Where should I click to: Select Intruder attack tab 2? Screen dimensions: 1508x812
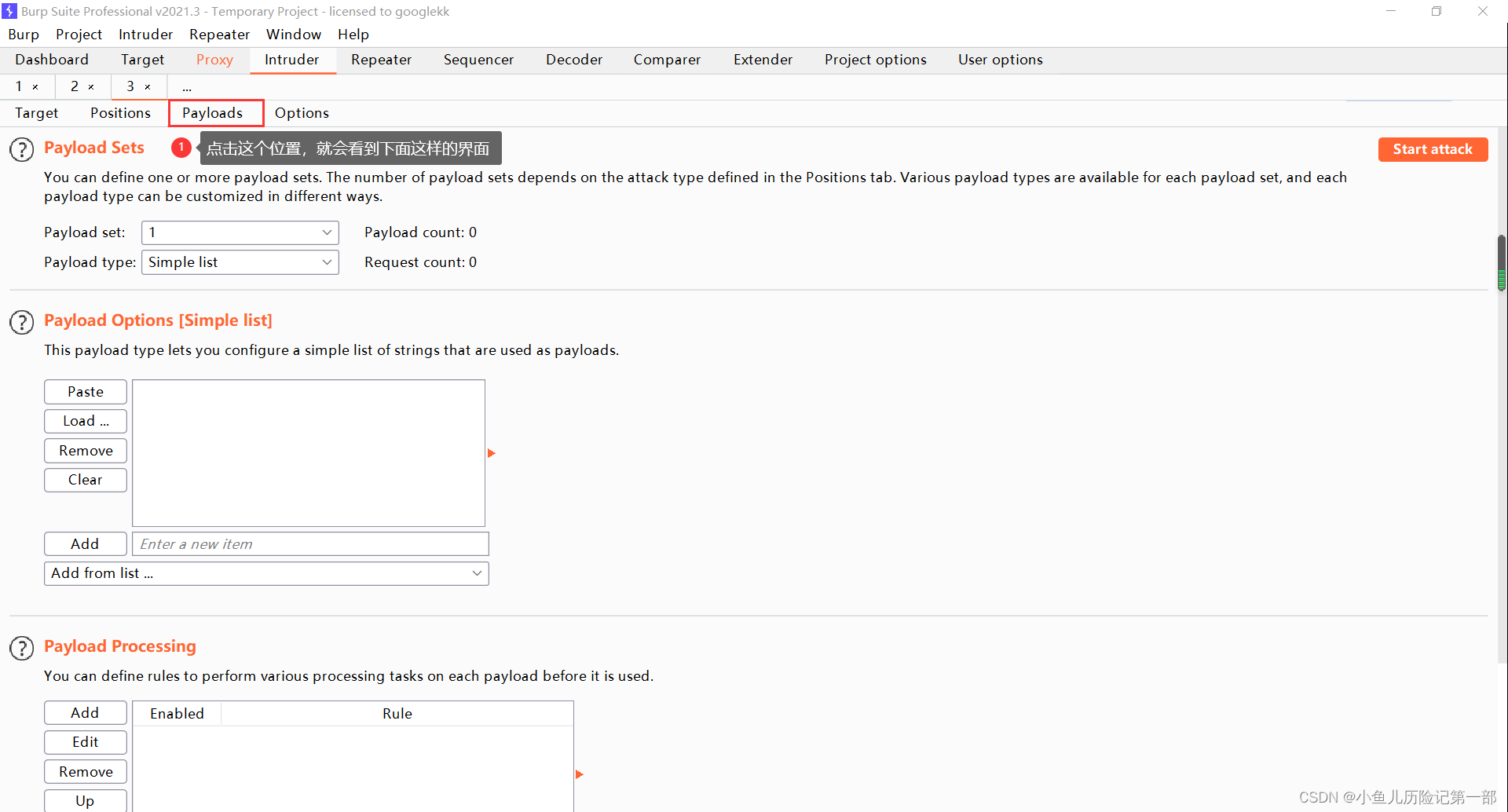pos(75,86)
